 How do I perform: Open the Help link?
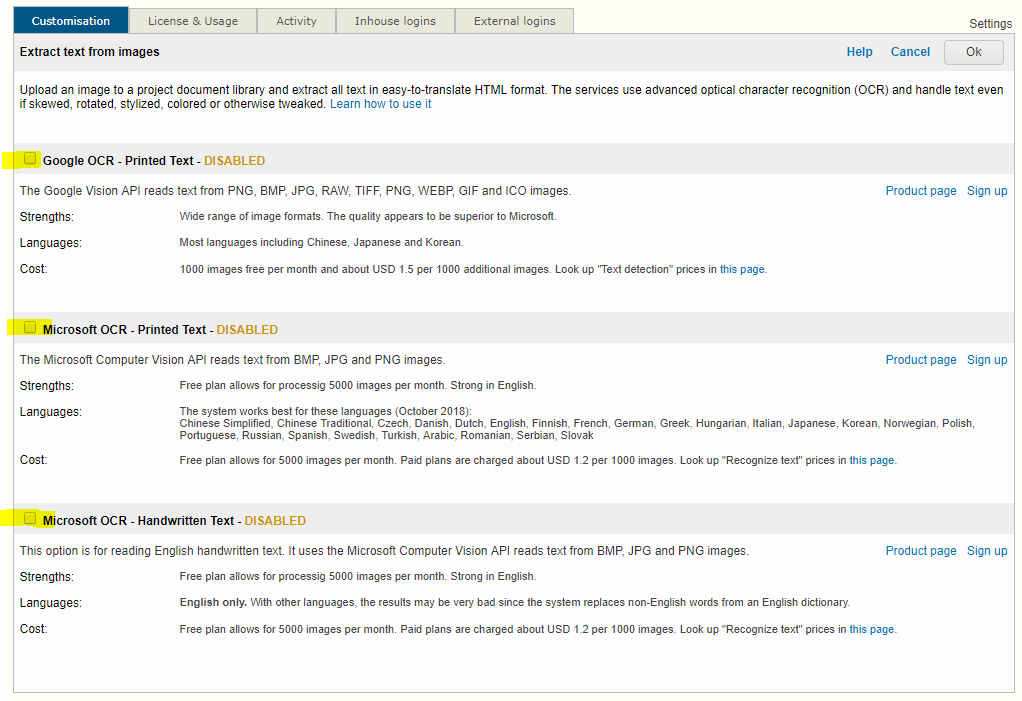click(859, 52)
